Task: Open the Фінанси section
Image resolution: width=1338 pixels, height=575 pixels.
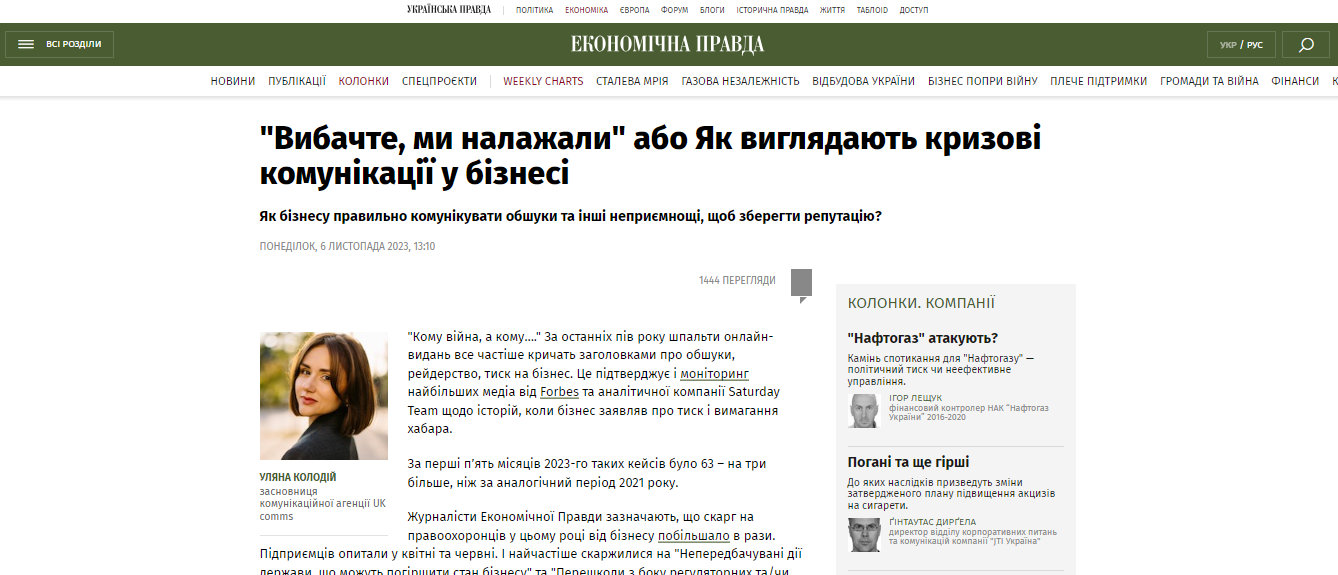Action: coord(1295,81)
